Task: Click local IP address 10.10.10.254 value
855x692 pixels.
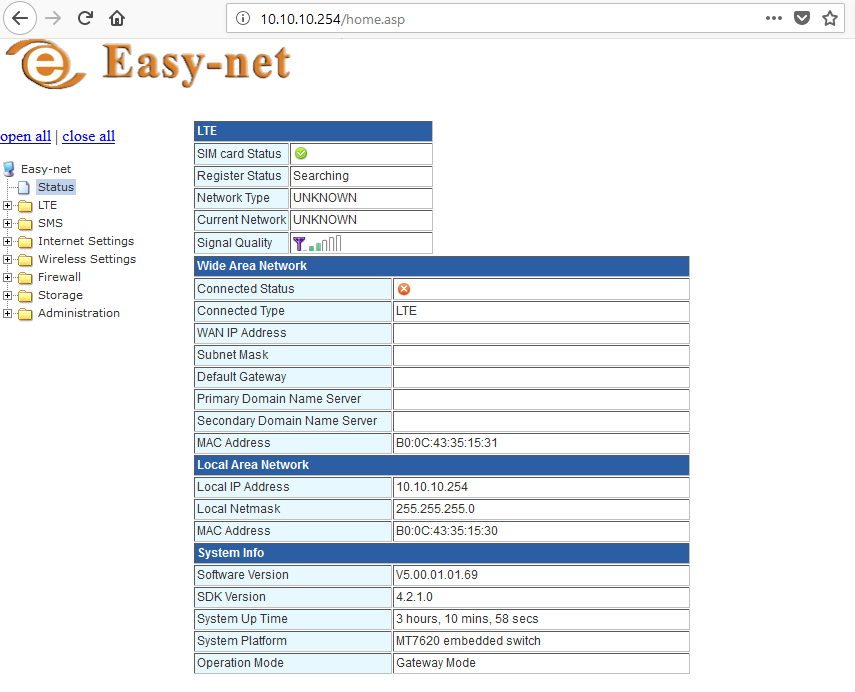Action: tap(432, 487)
